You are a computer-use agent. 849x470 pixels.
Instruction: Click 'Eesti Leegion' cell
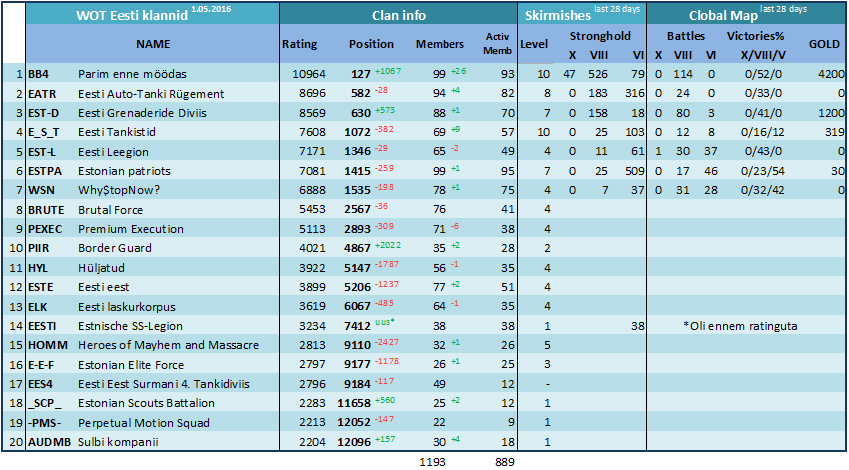pyautogui.click(x=113, y=152)
